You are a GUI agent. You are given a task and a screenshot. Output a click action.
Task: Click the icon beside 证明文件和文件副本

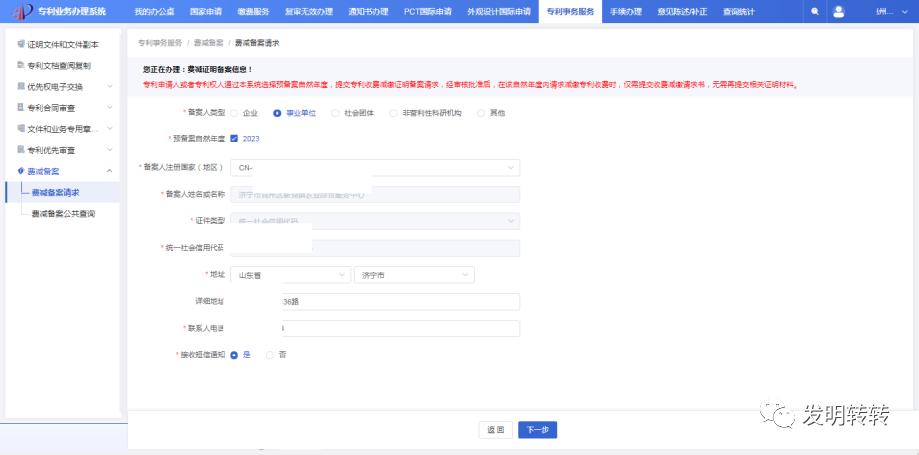[21, 44]
